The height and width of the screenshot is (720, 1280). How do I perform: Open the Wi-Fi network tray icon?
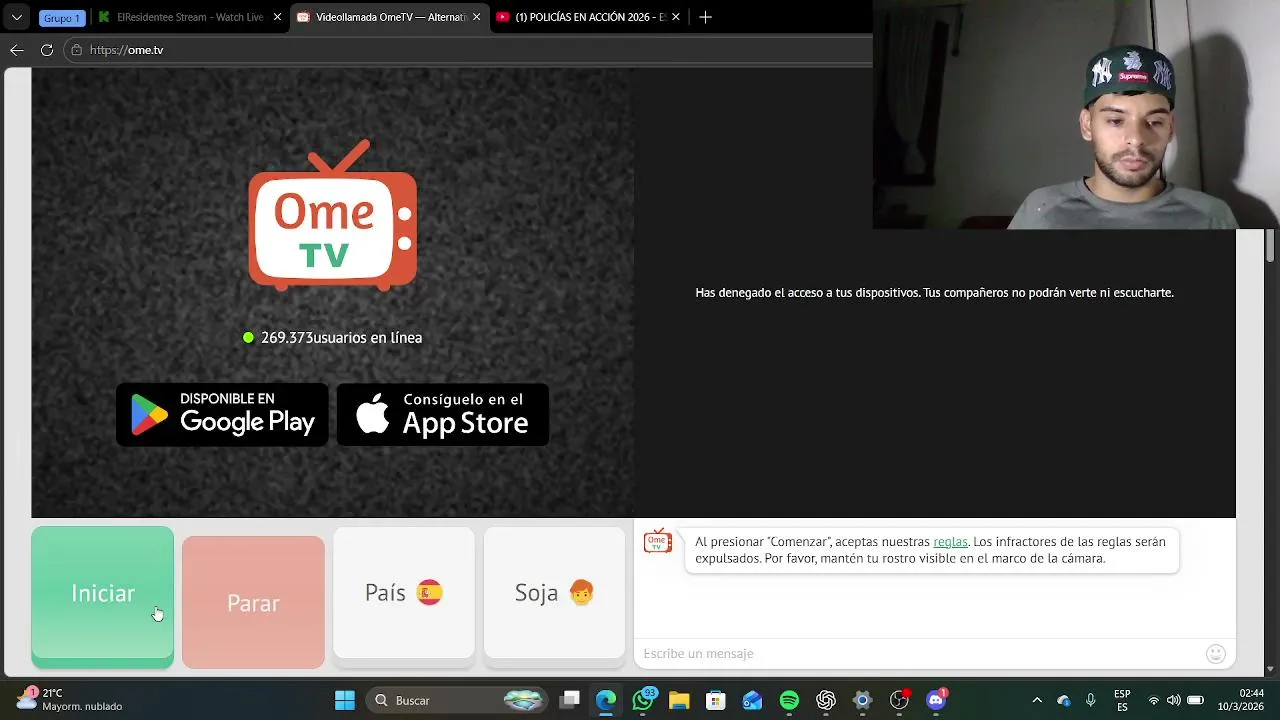coord(1154,700)
